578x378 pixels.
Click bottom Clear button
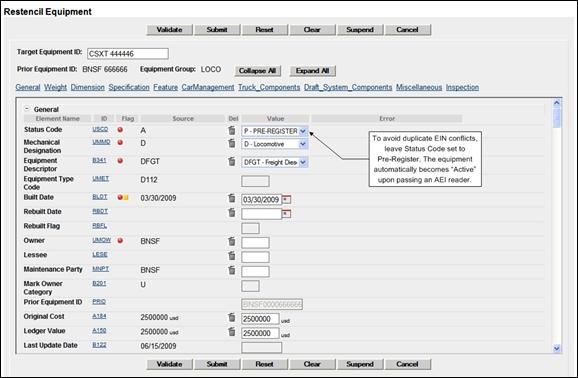[x=312, y=364]
